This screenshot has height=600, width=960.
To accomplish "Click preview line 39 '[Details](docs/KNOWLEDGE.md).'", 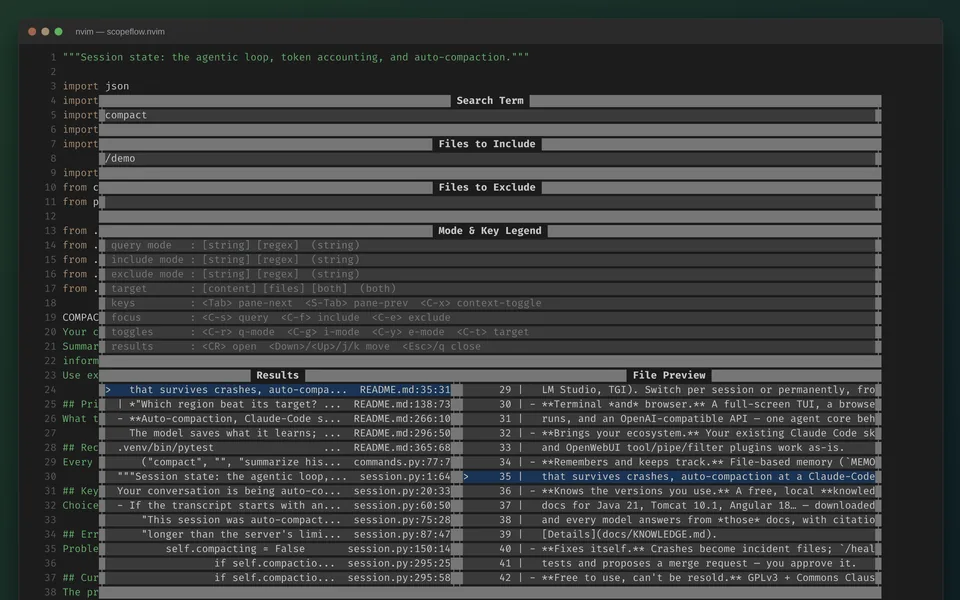I will 669,534.
